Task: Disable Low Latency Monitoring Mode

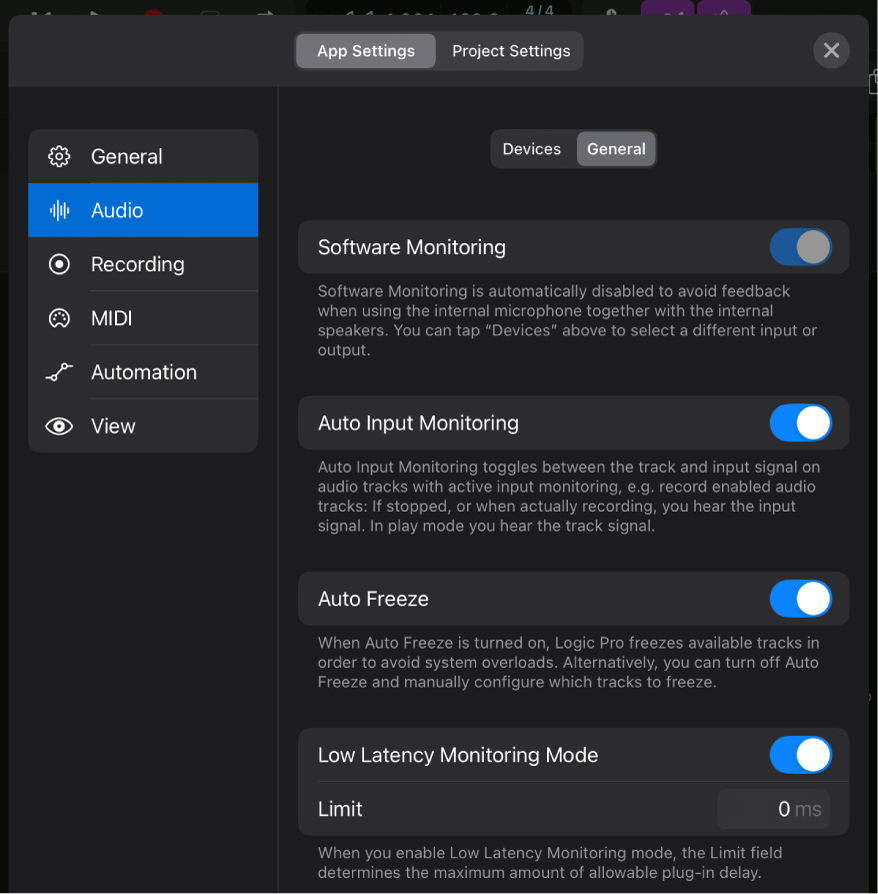Action: tap(800, 755)
